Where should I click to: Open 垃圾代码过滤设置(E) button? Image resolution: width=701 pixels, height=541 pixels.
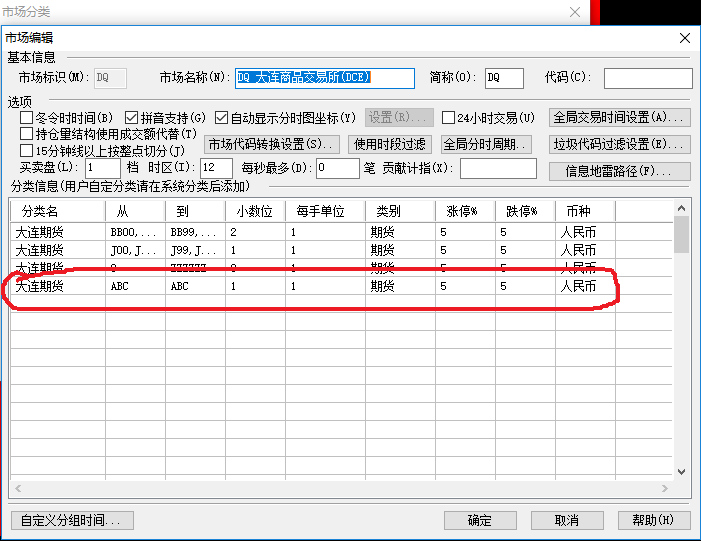(620, 144)
